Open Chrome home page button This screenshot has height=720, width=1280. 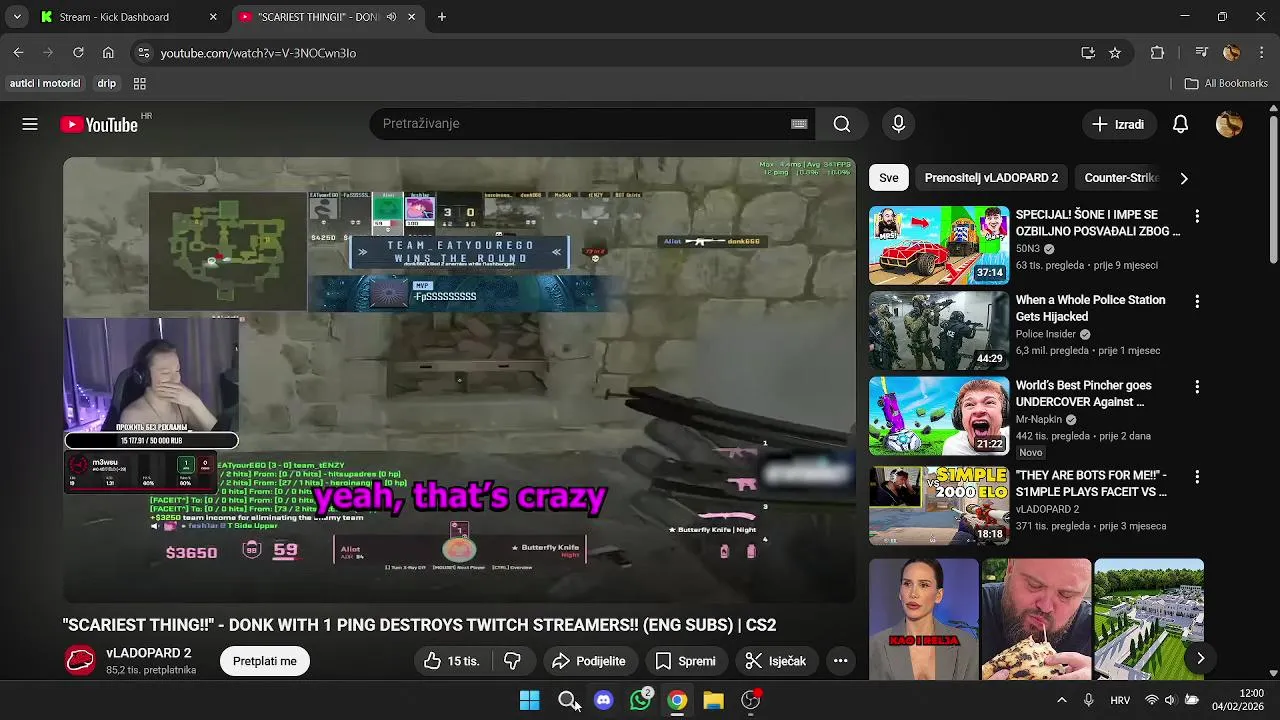[108, 53]
